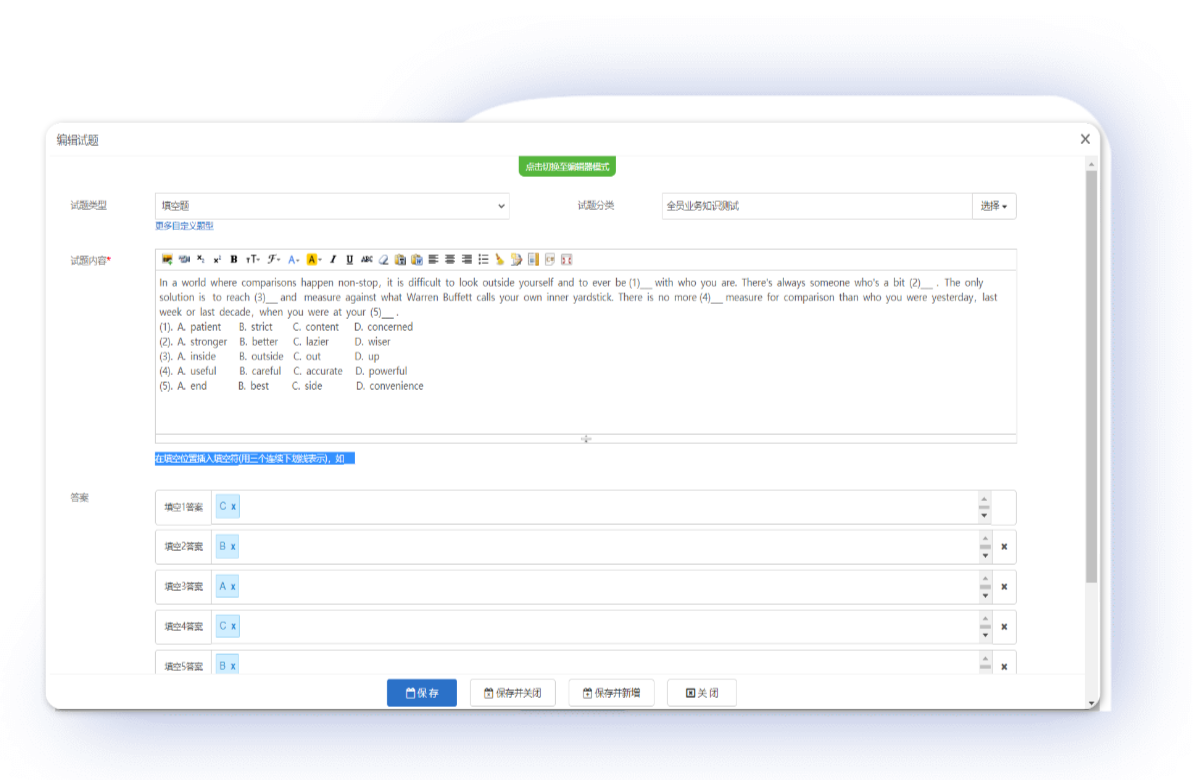Open the yellow text highlight color picker
The image size is (1202, 780).
coord(314,260)
